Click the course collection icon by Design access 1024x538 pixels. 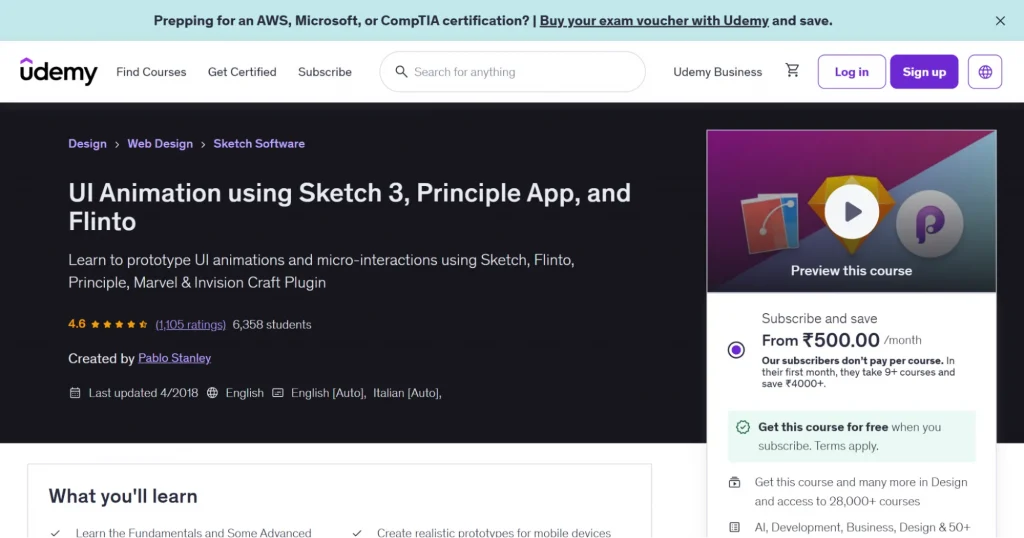[x=735, y=483]
